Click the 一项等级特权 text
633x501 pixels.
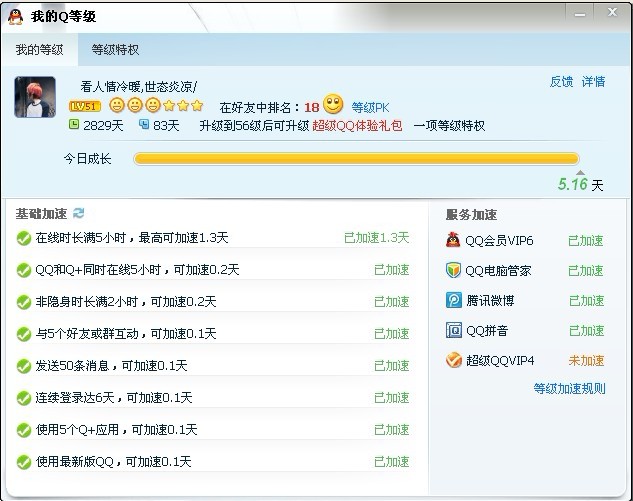coord(449,126)
